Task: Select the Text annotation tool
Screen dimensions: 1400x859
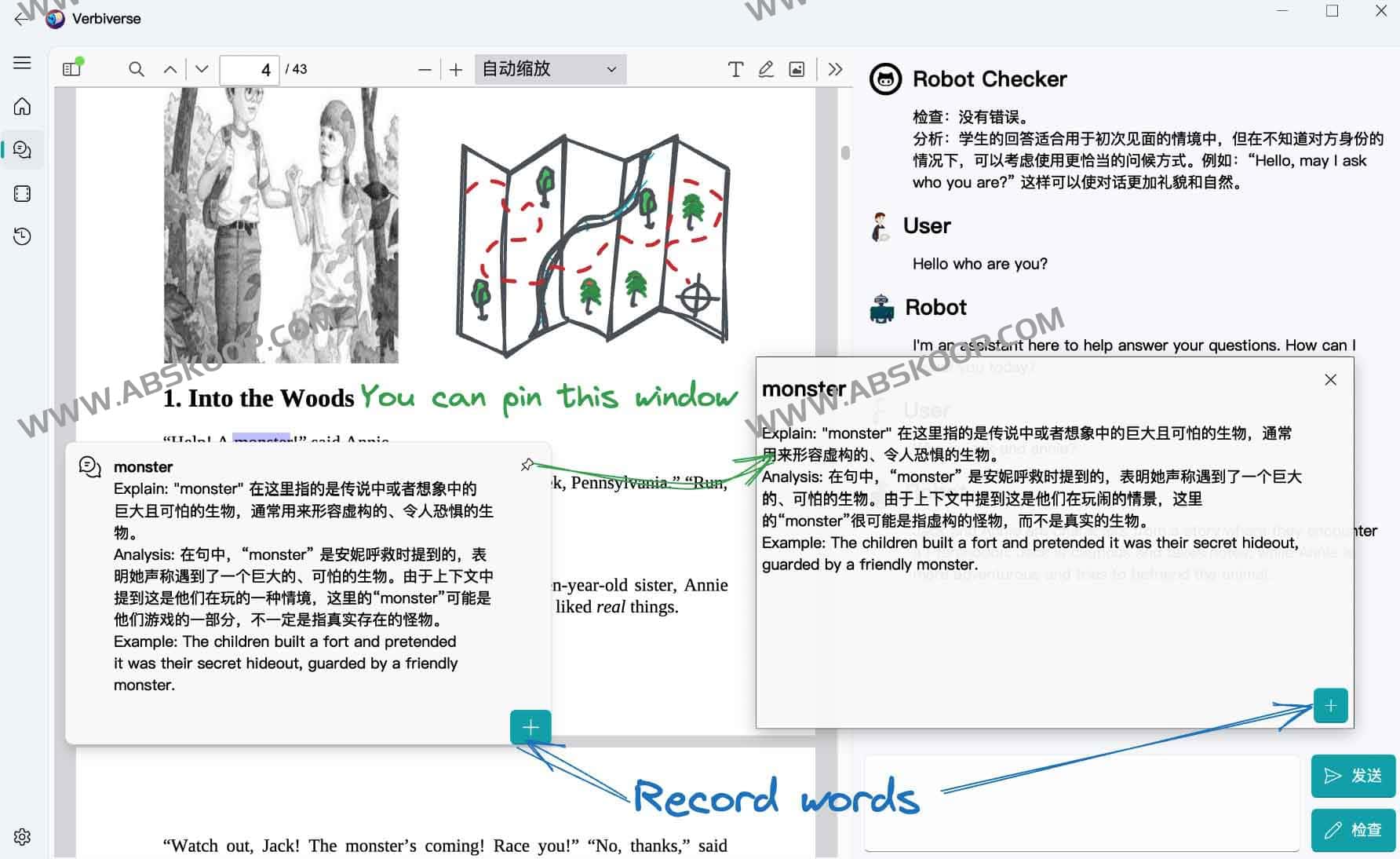Action: (735, 69)
